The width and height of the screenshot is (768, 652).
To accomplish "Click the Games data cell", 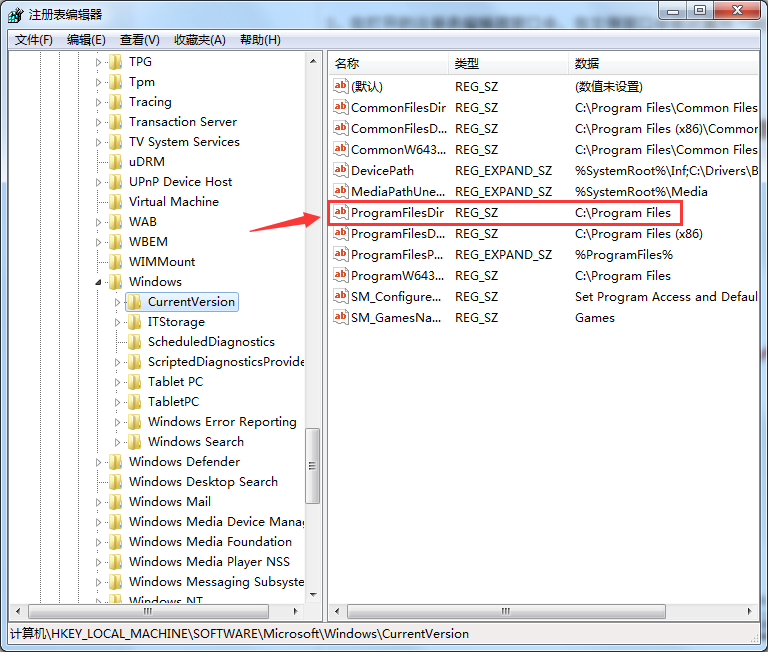I will click(x=595, y=318).
